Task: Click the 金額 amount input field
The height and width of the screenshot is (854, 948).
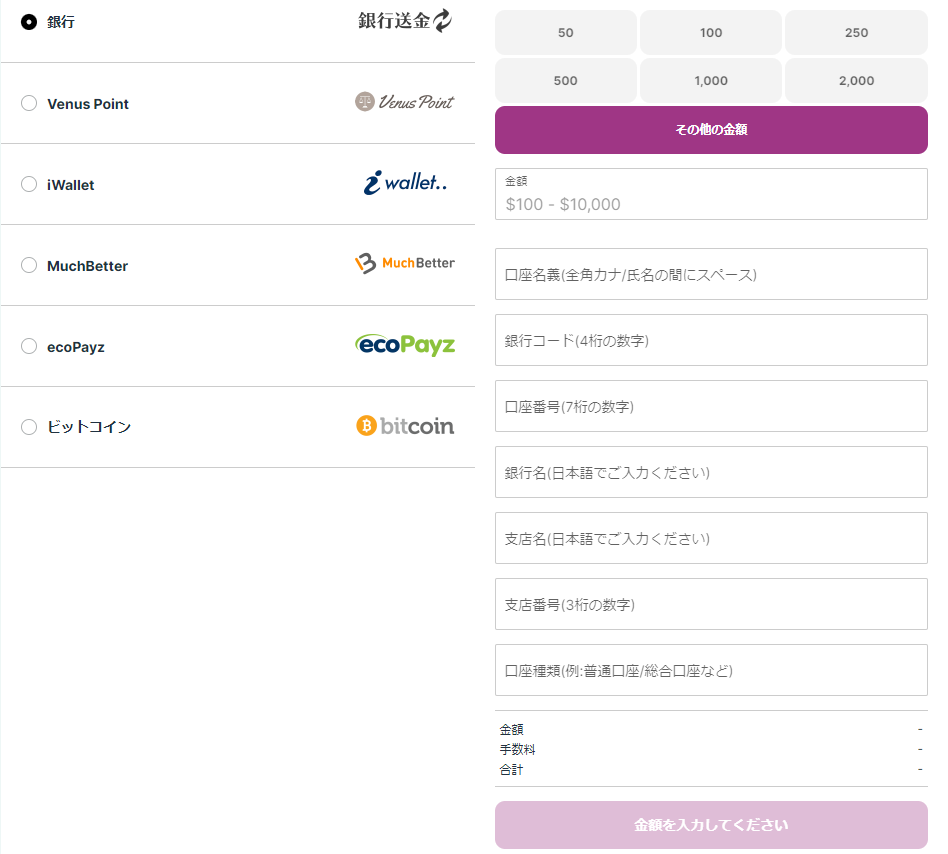Action: [x=710, y=203]
